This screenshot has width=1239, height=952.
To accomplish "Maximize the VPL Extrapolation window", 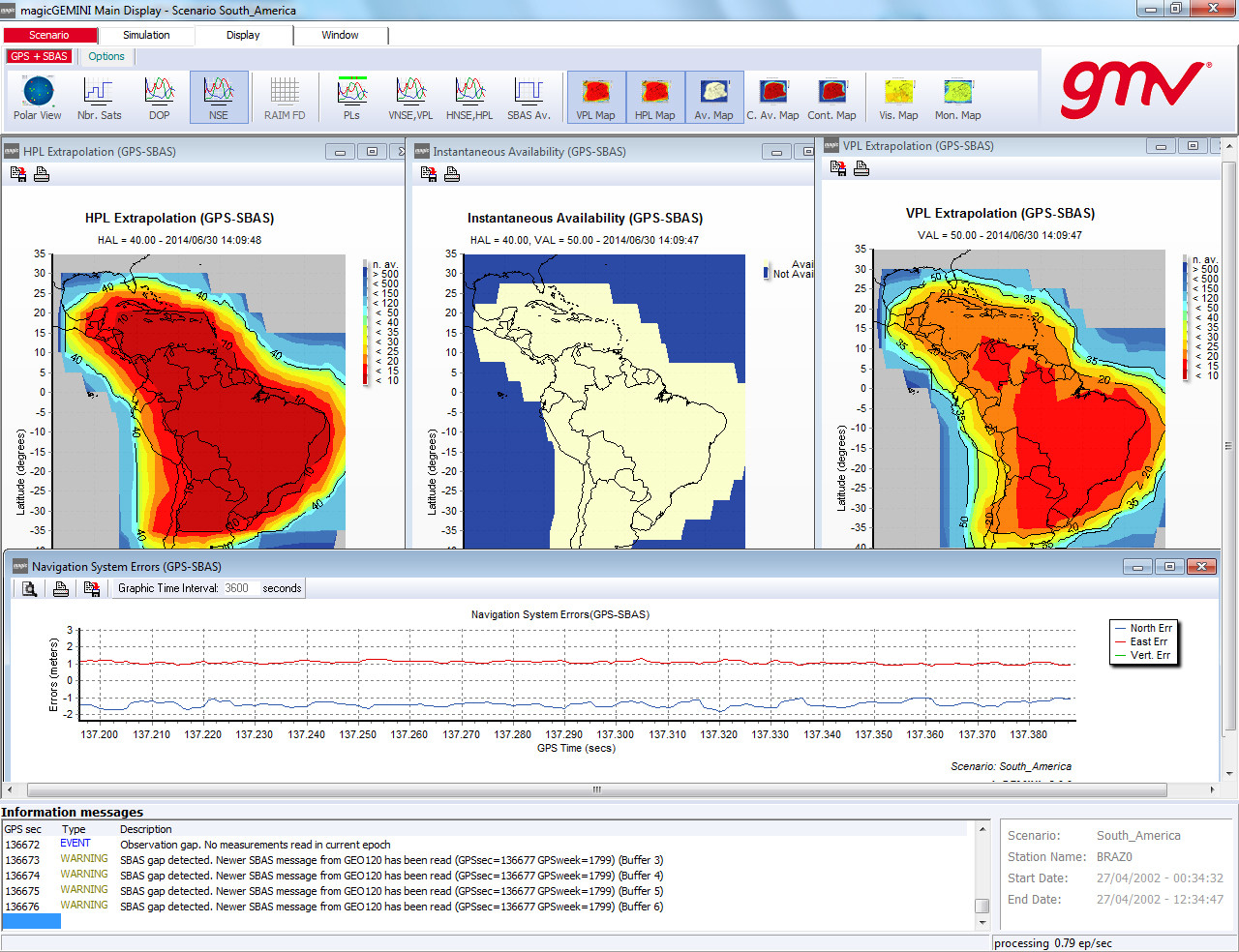I will pyautogui.click(x=1193, y=146).
